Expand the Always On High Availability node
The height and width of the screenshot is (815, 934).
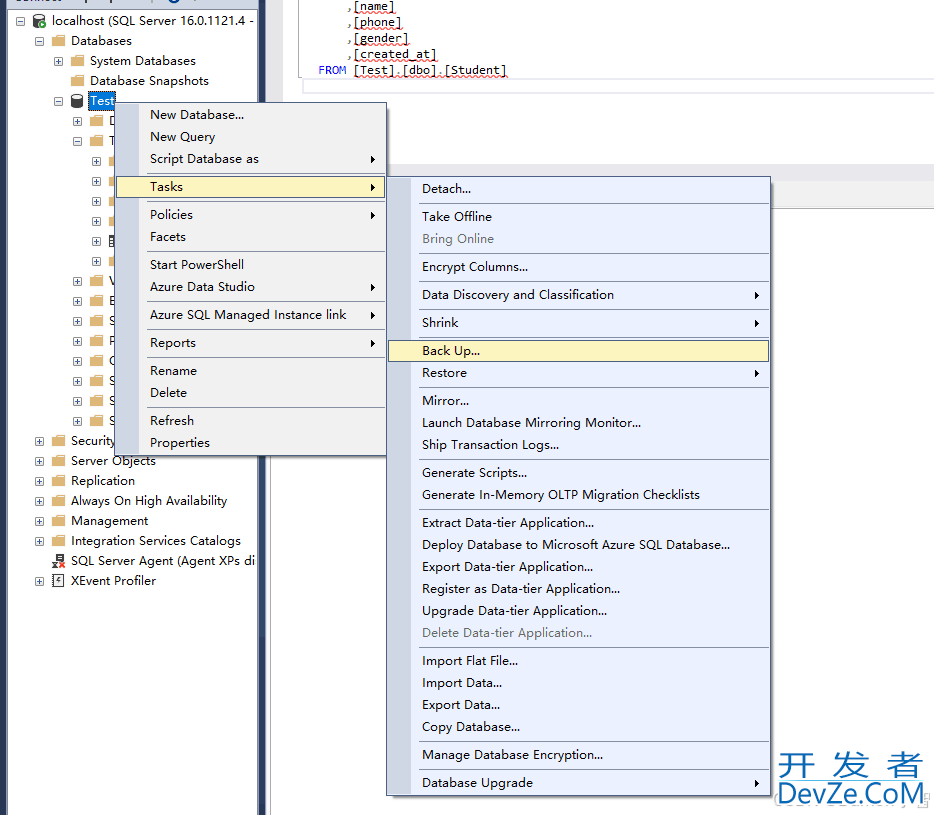[39, 501]
